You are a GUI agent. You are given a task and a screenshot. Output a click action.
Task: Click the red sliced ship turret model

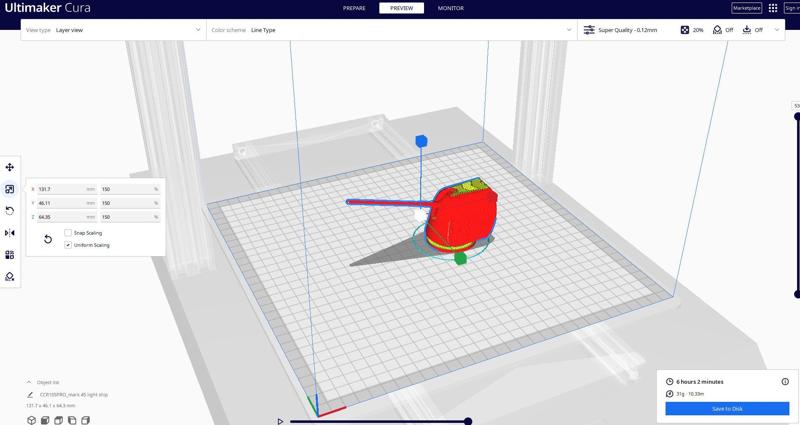[x=461, y=215]
